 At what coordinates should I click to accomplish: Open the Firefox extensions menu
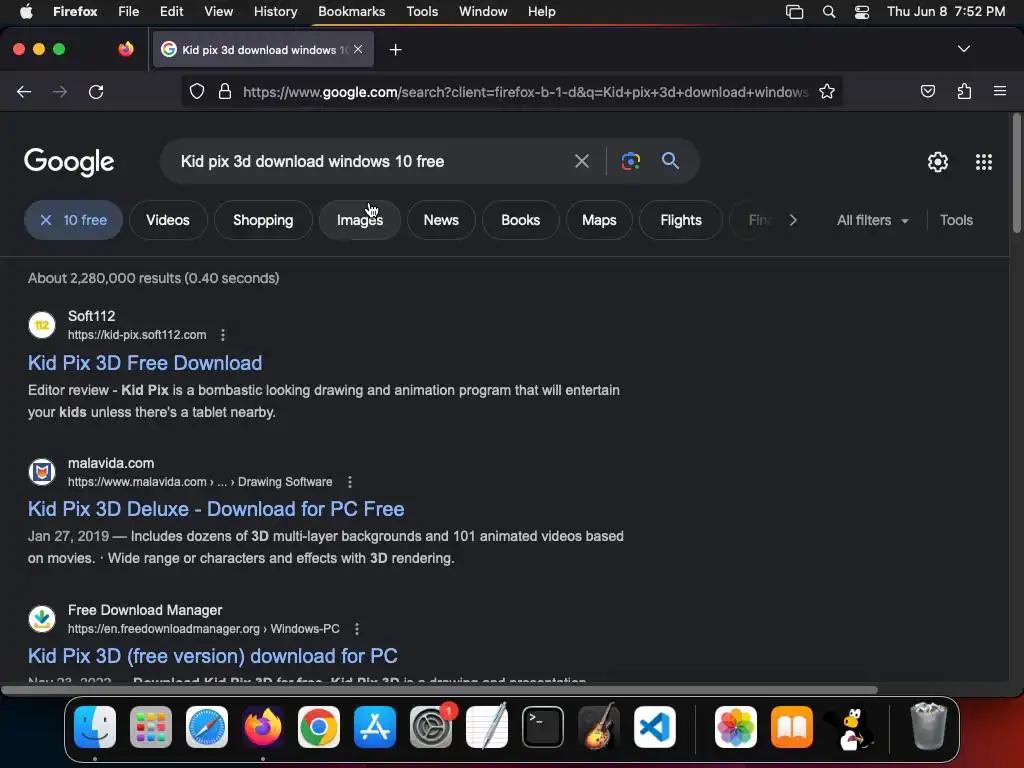click(x=964, y=91)
